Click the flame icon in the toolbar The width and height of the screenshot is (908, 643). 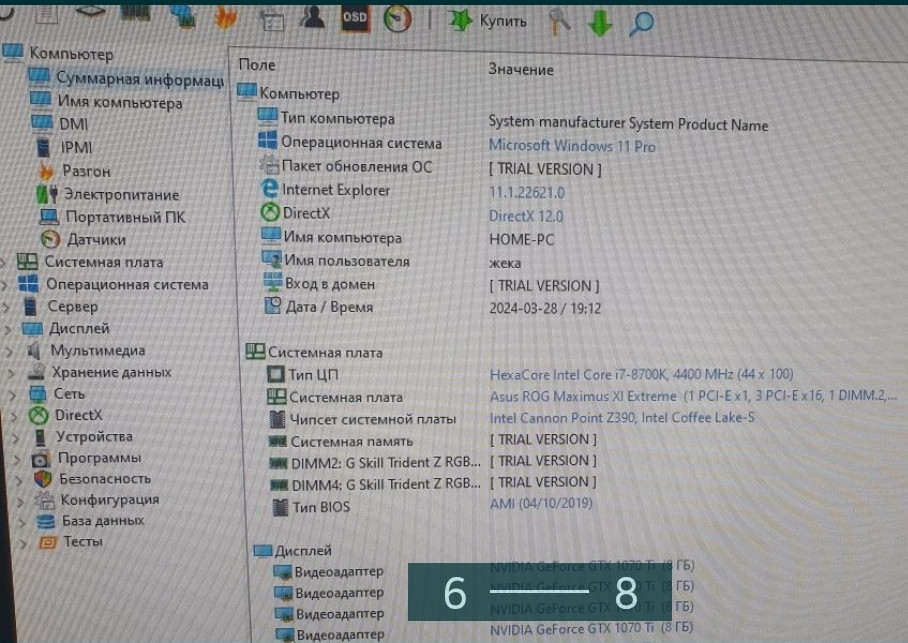click(227, 17)
